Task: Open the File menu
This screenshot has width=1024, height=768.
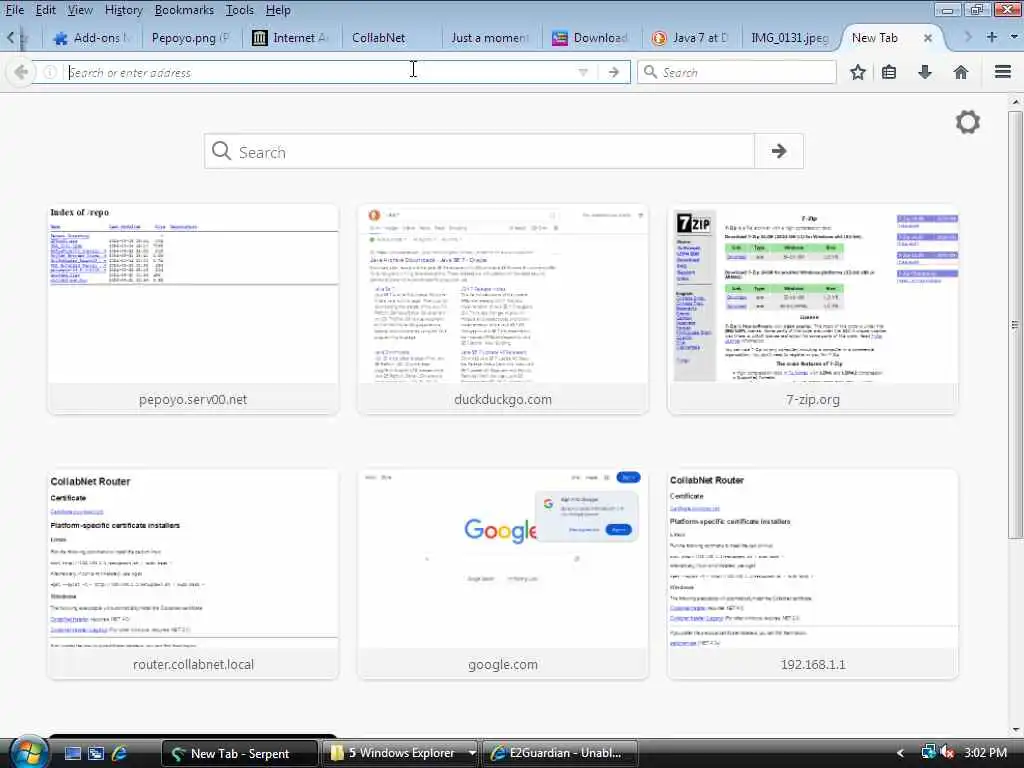Action: [14, 10]
